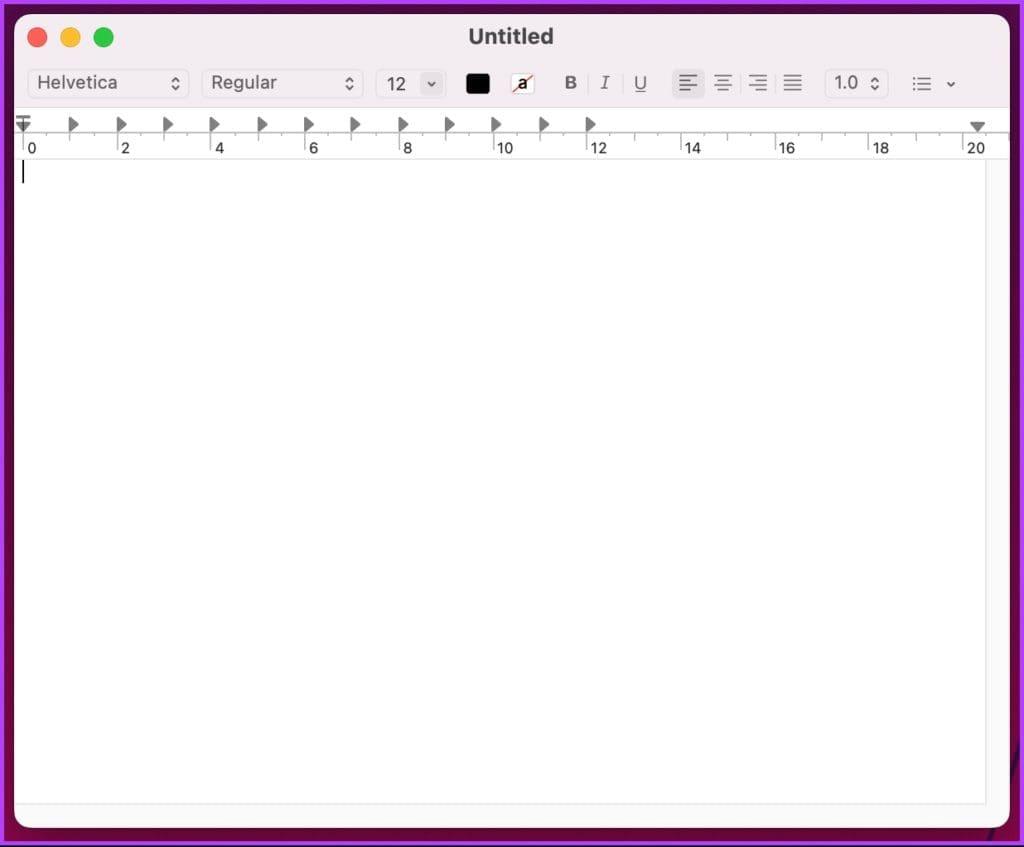The height and width of the screenshot is (847, 1024).
Task: Apply underline formatting
Action: 640,83
